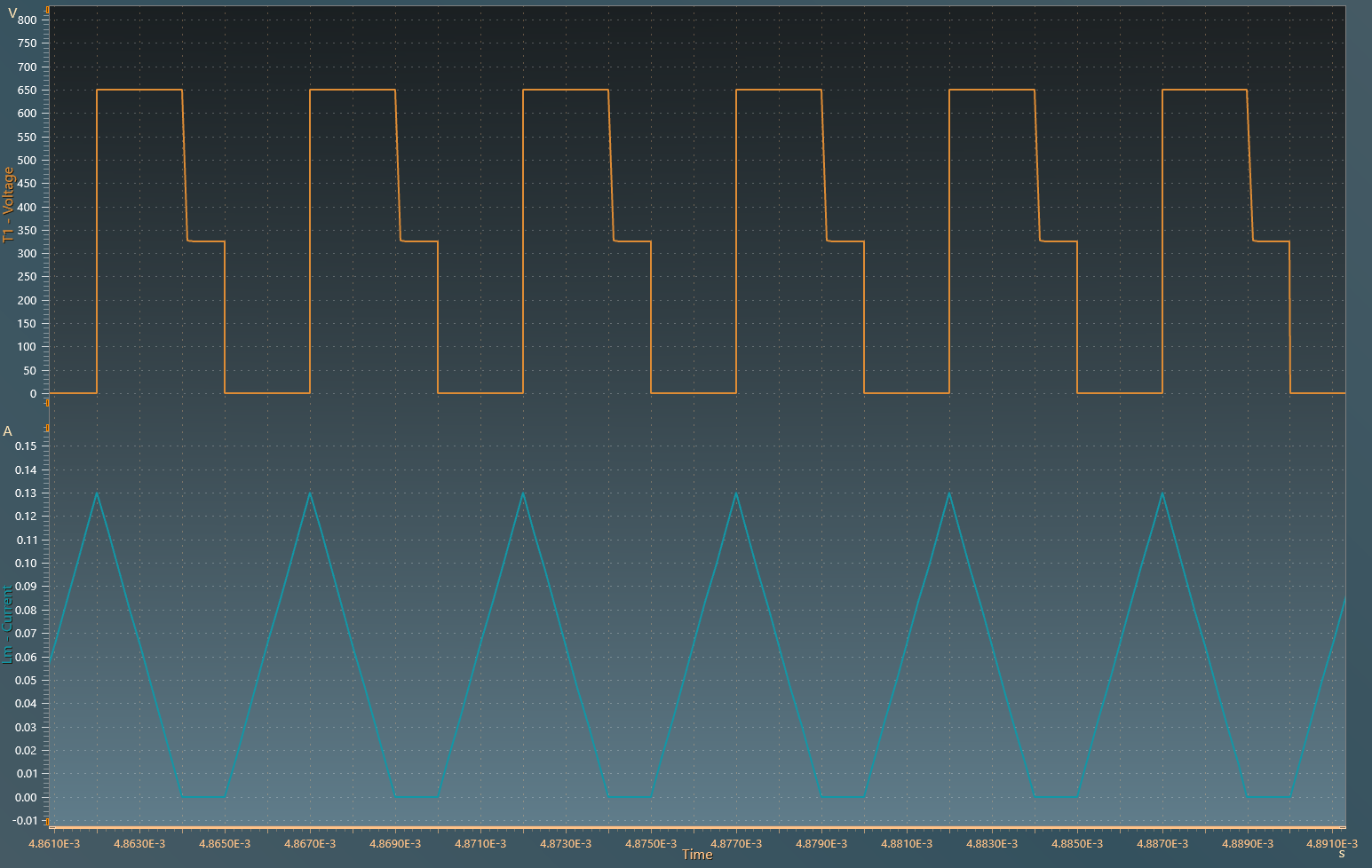Select the "Time" axis title label
This screenshot has height=868, width=1372.
[x=697, y=855]
